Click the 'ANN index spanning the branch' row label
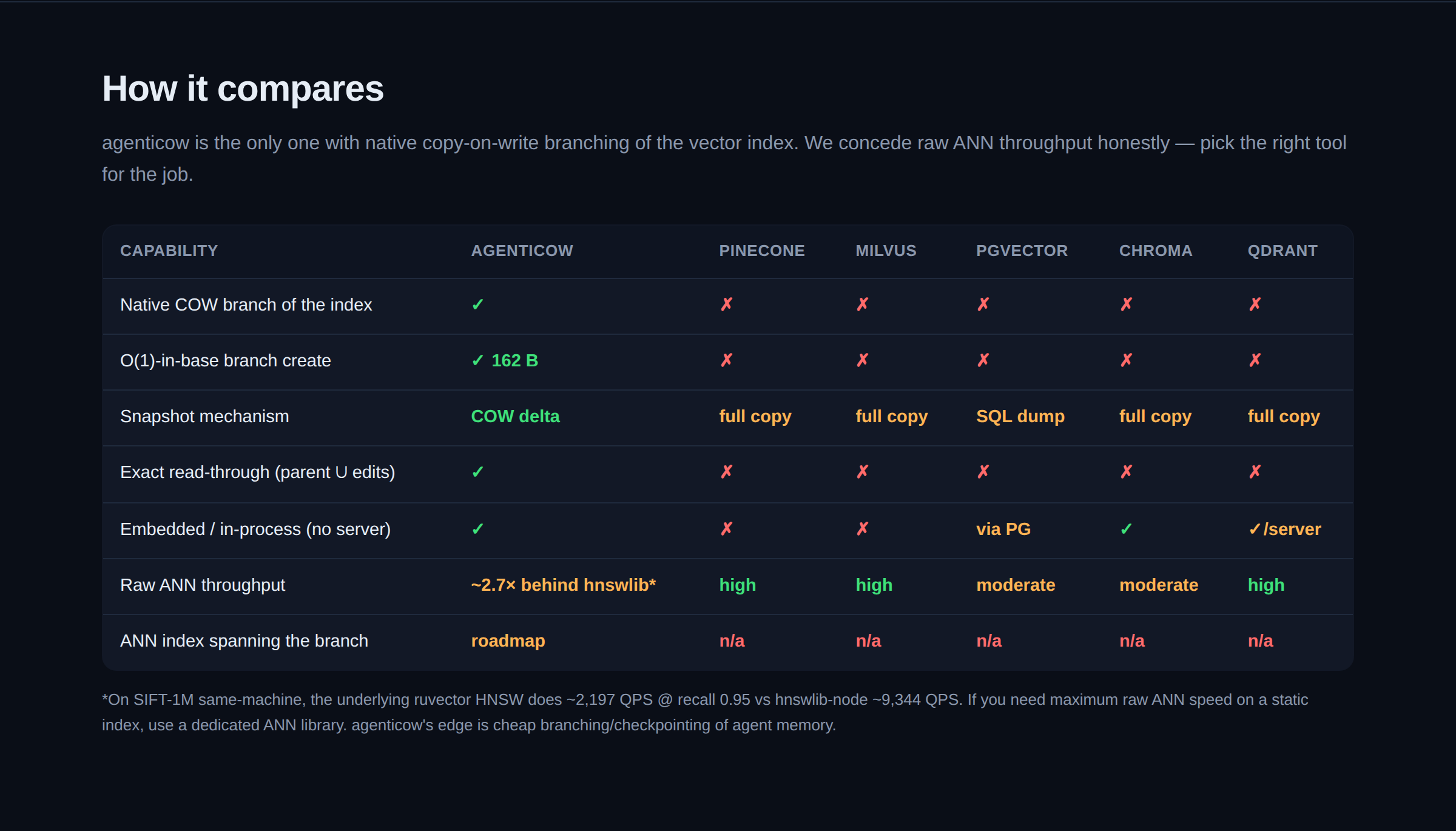The height and width of the screenshot is (831, 1456). coord(244,641)
